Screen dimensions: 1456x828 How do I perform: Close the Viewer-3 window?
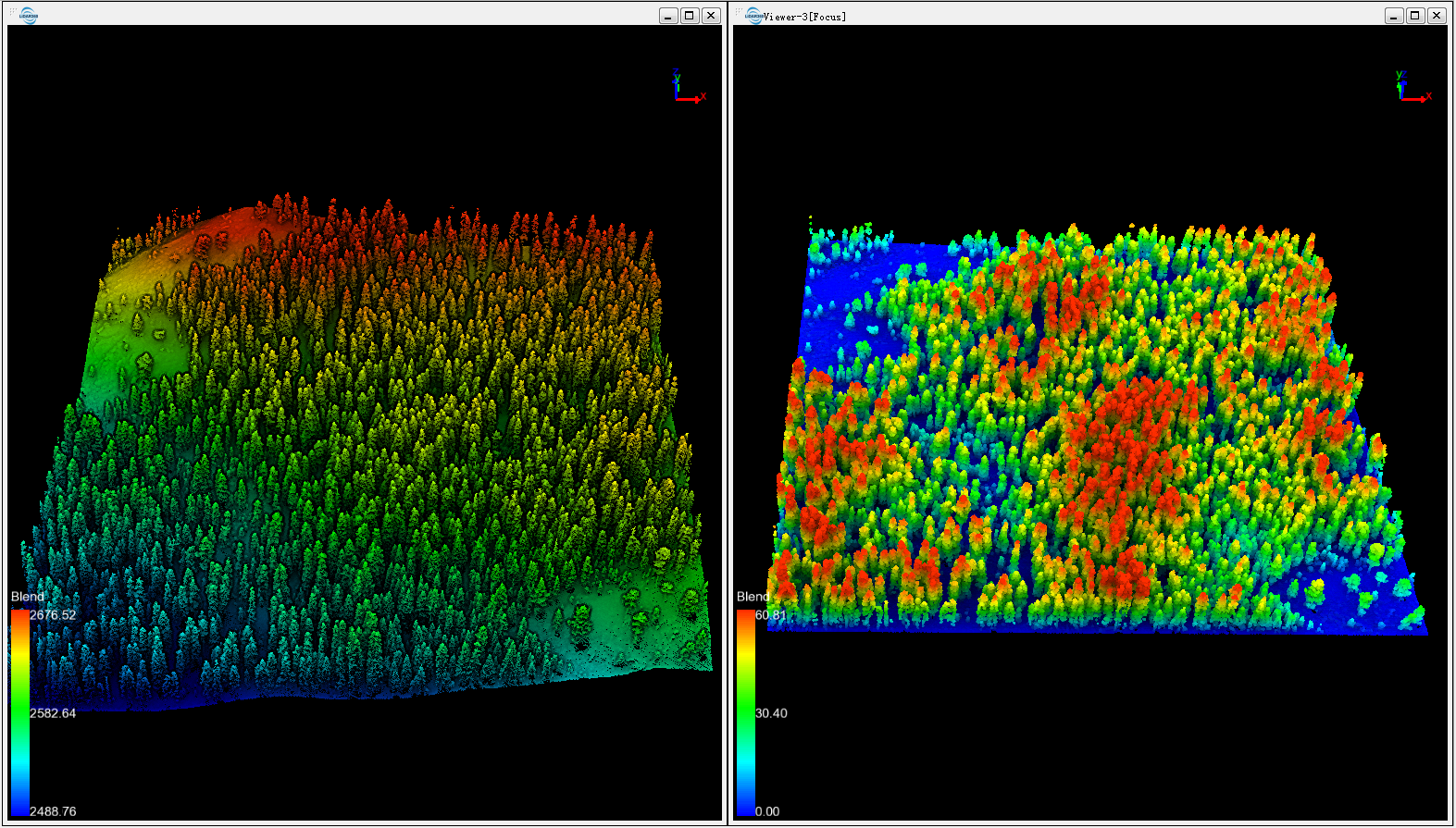[1437, 16]
